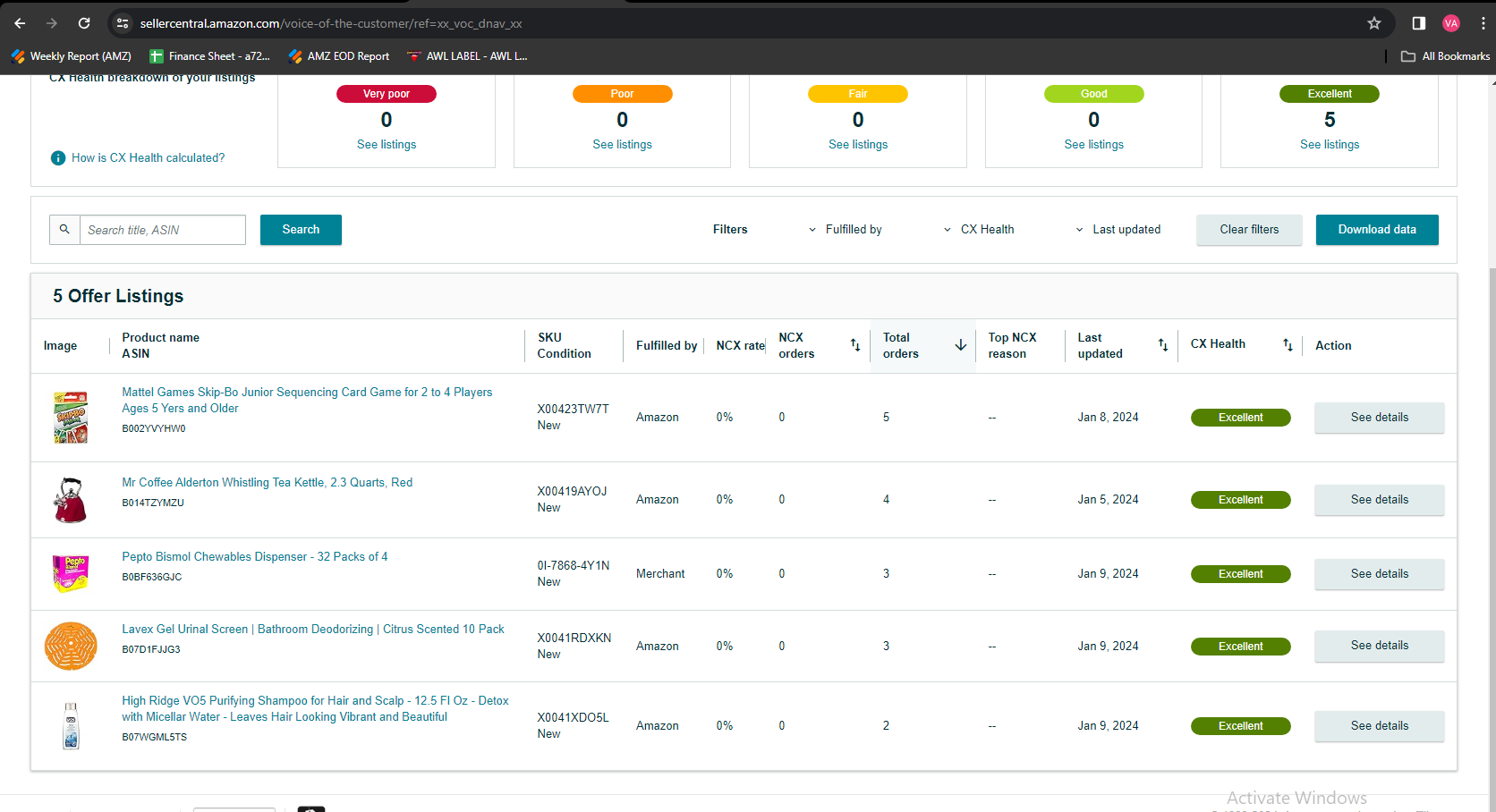The height and width of the screenshot is (812, 1496).
Task: See listings under Good
Action: [1093, 145]
